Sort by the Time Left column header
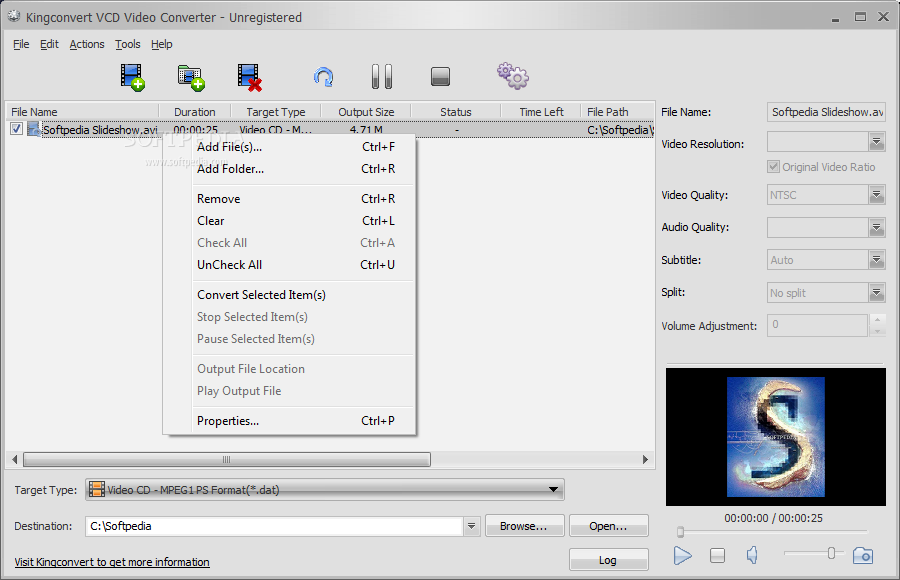 [541, 112]
